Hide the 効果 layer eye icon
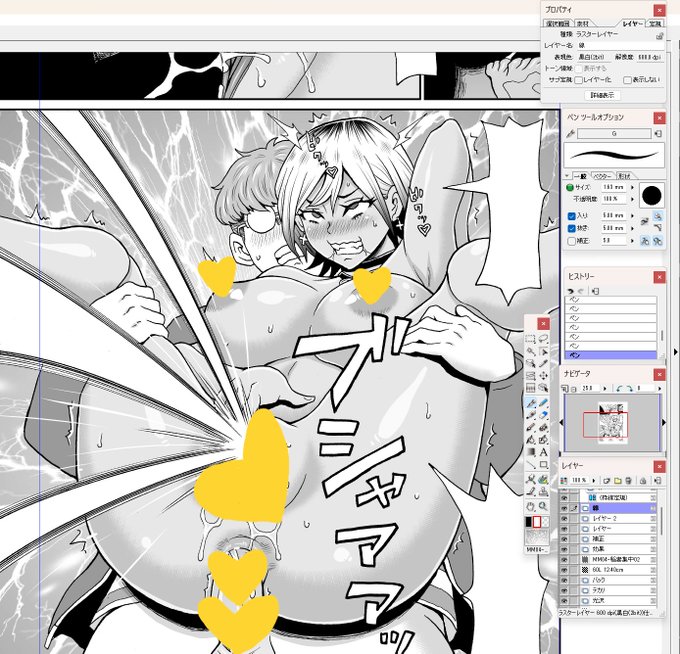Image resolution: width=680 pixels, height=654 pixels. [x=564, y=549]
